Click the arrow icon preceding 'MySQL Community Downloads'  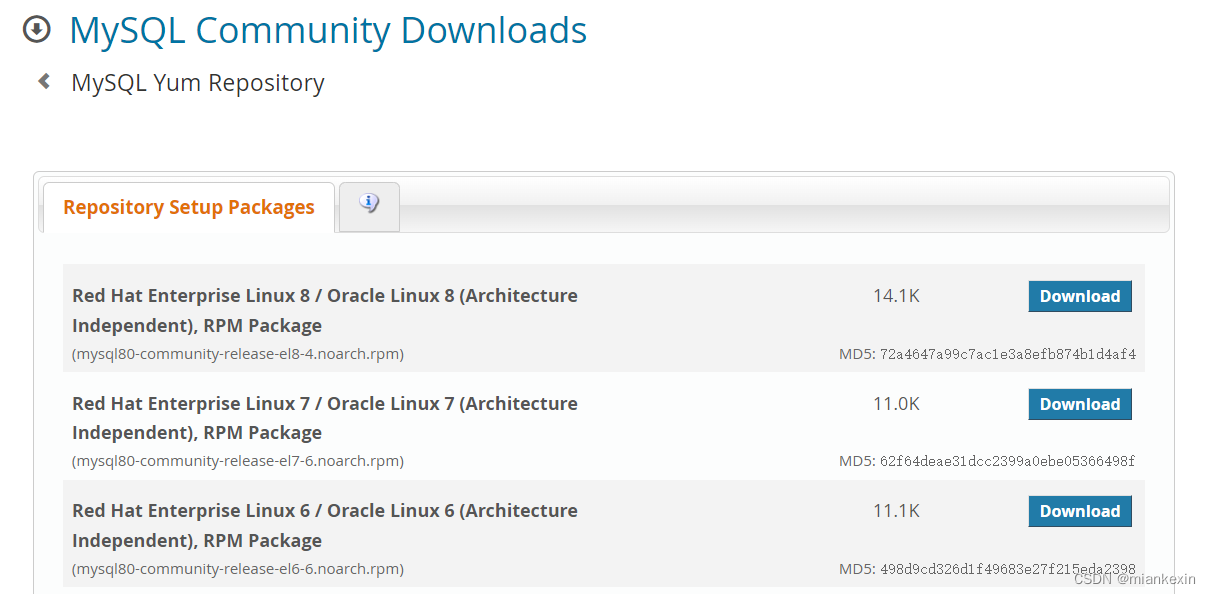[36, 30]
